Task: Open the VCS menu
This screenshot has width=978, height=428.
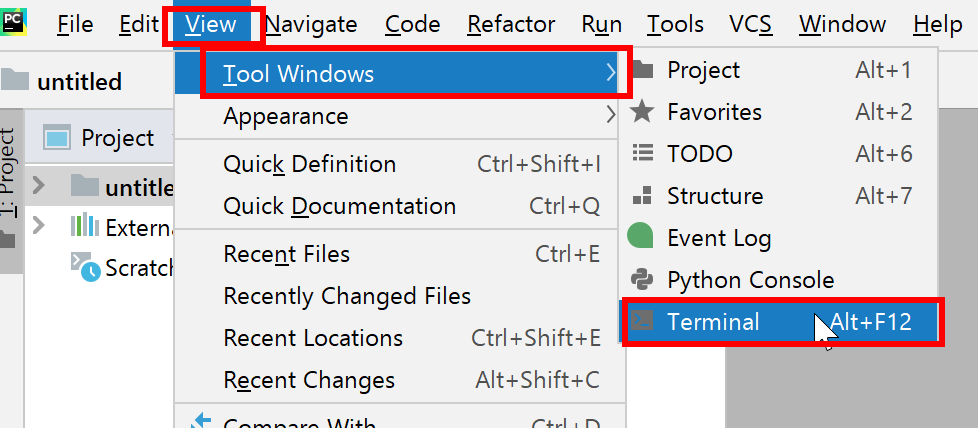Action: click(751, 24)
